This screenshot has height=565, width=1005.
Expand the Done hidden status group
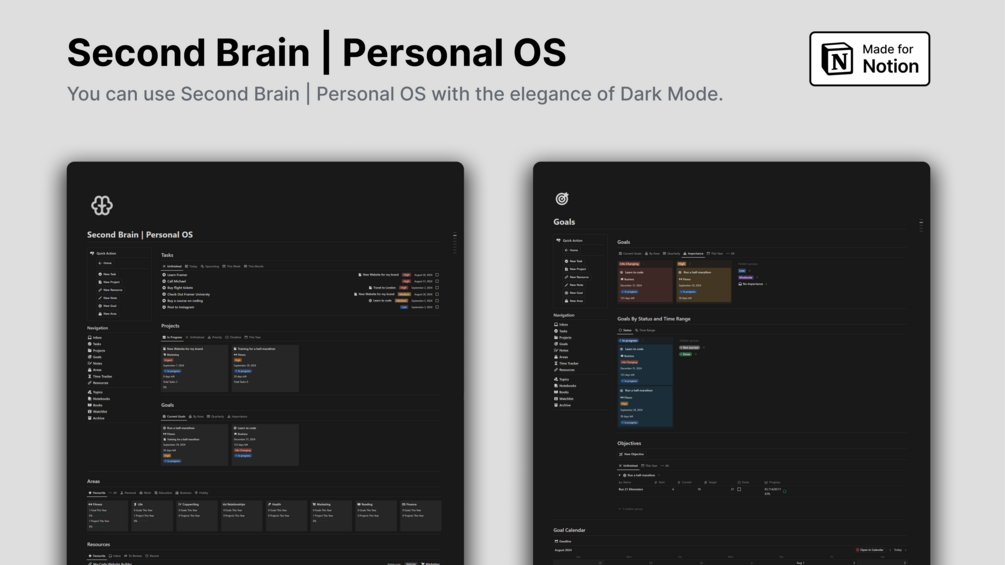[685, 354]
